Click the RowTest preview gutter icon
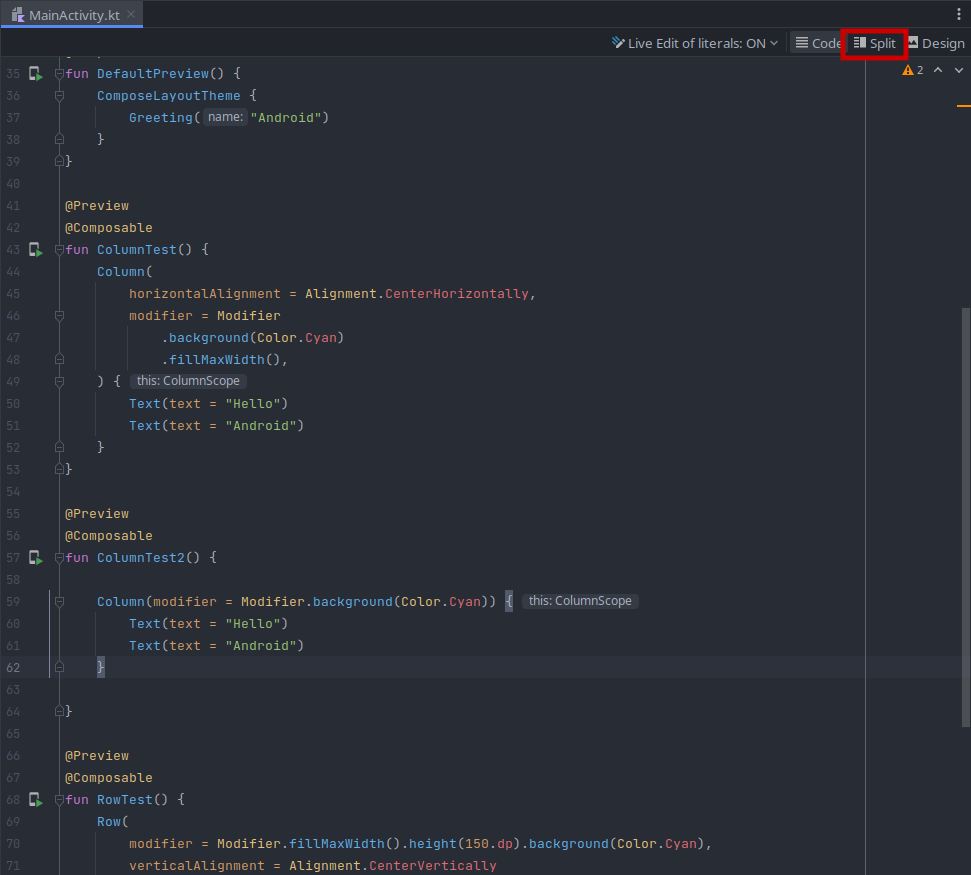The image size is (971, 875). 36,799
